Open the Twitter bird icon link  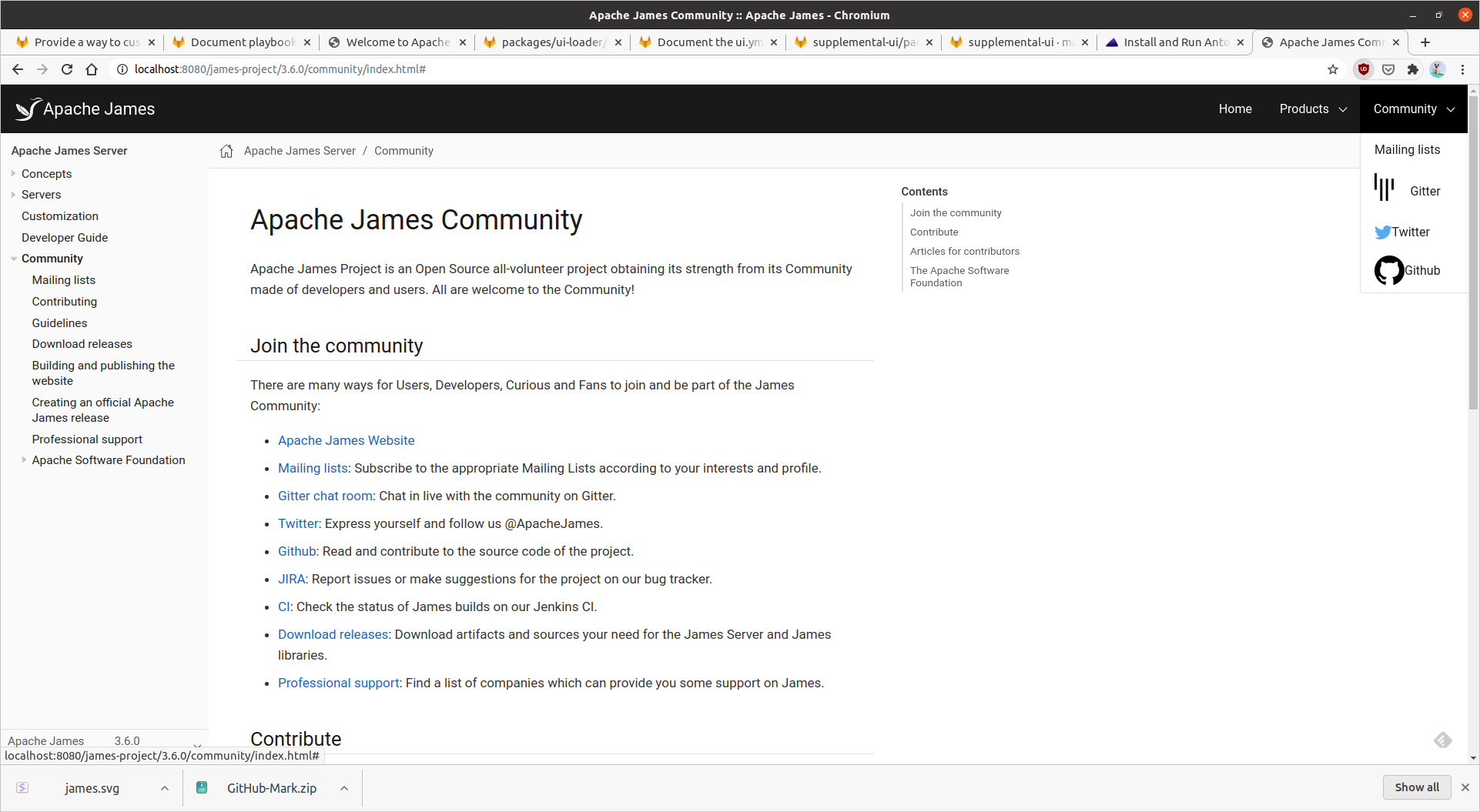(x=1383, y=232)
